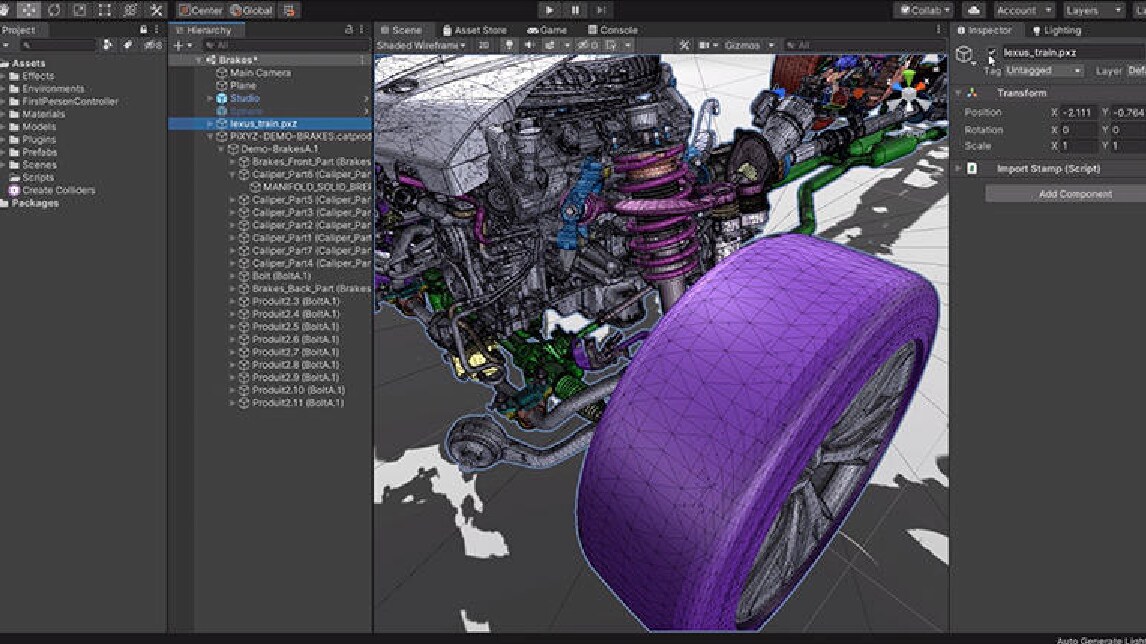Select the Move tool
This screenshot has width=1146, height=644.
[x=27, y=9]
